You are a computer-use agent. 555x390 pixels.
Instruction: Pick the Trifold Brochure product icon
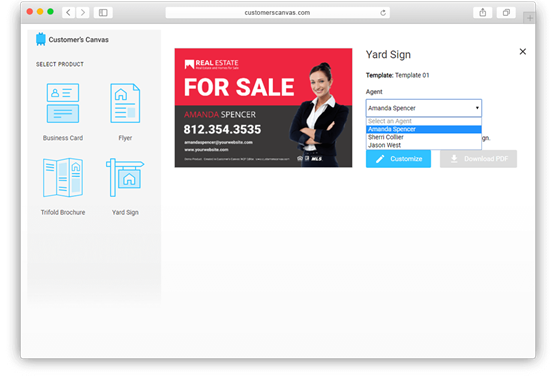63,177
